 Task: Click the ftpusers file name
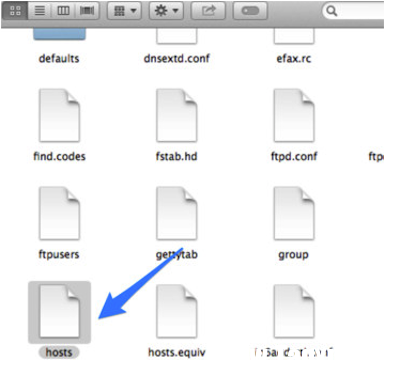(59, 254)
